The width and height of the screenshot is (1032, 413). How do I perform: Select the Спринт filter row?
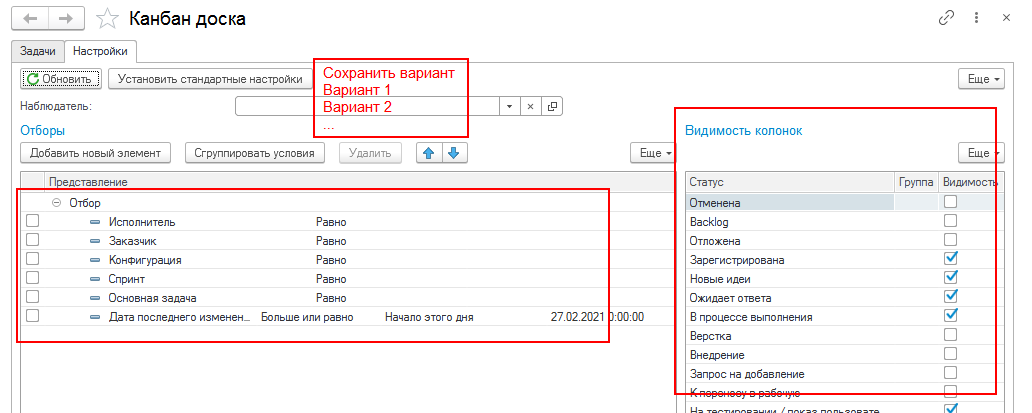point(349,279)
